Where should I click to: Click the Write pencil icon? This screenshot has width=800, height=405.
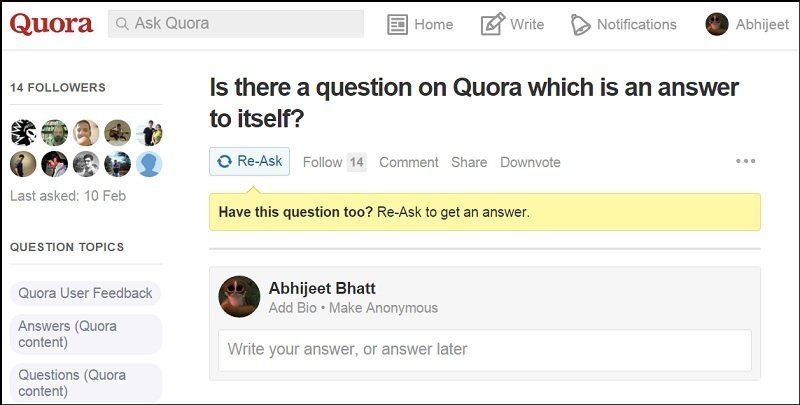492,24
